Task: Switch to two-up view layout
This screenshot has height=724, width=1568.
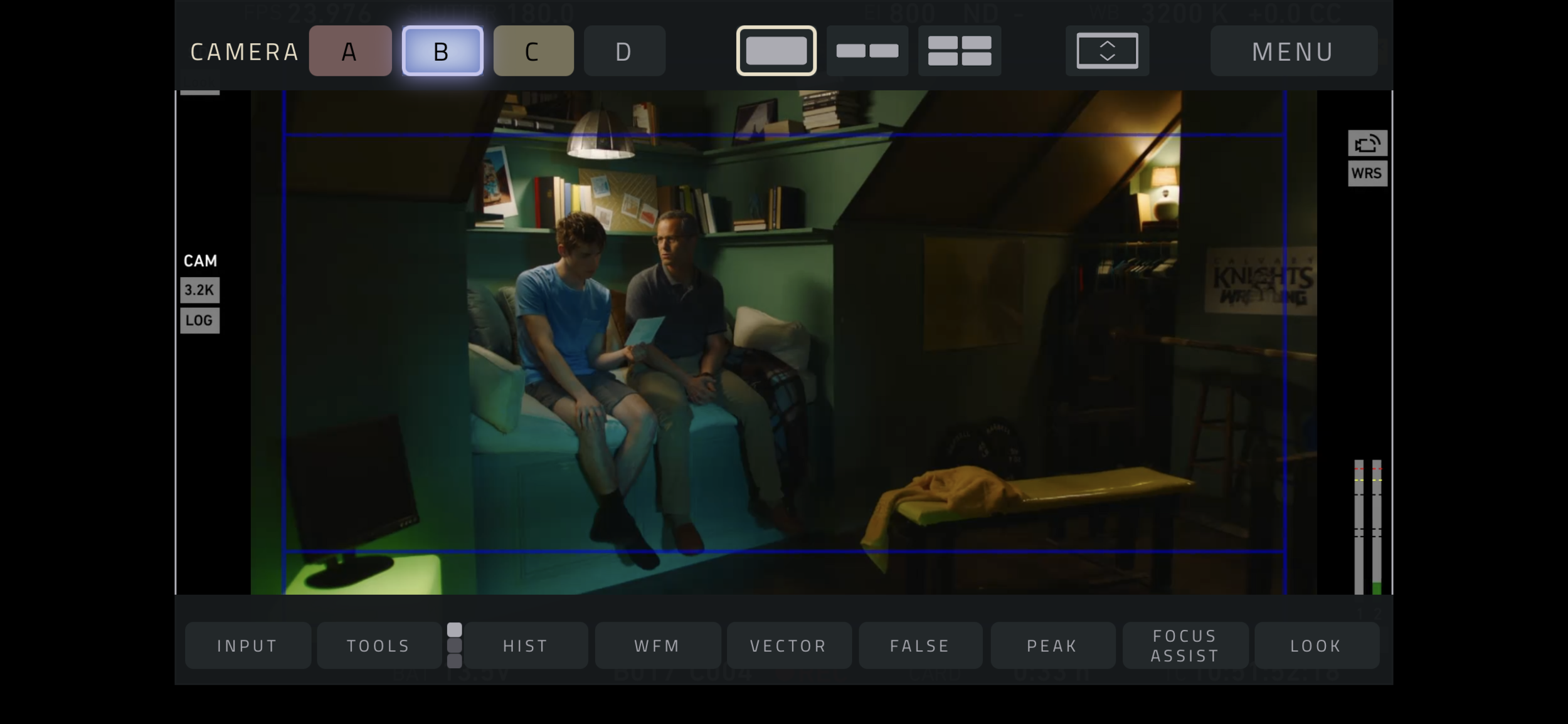Action: pyautogui.click(x=867, y=51)
